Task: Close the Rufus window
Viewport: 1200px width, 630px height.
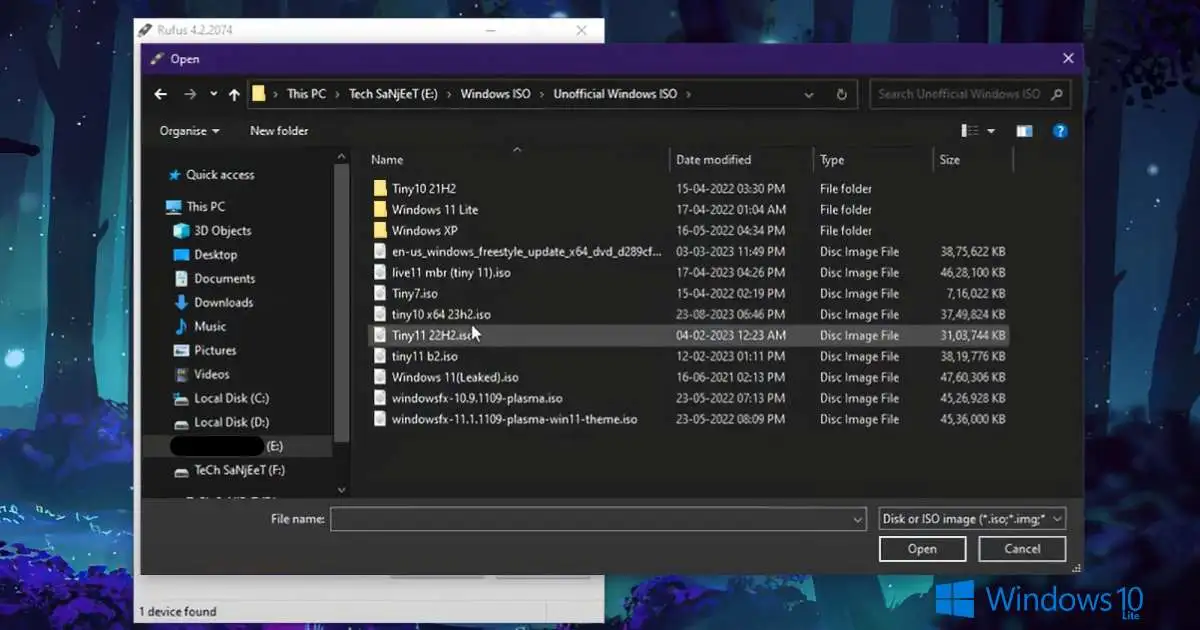Action: pyautogui.click(x=582, y=31)
